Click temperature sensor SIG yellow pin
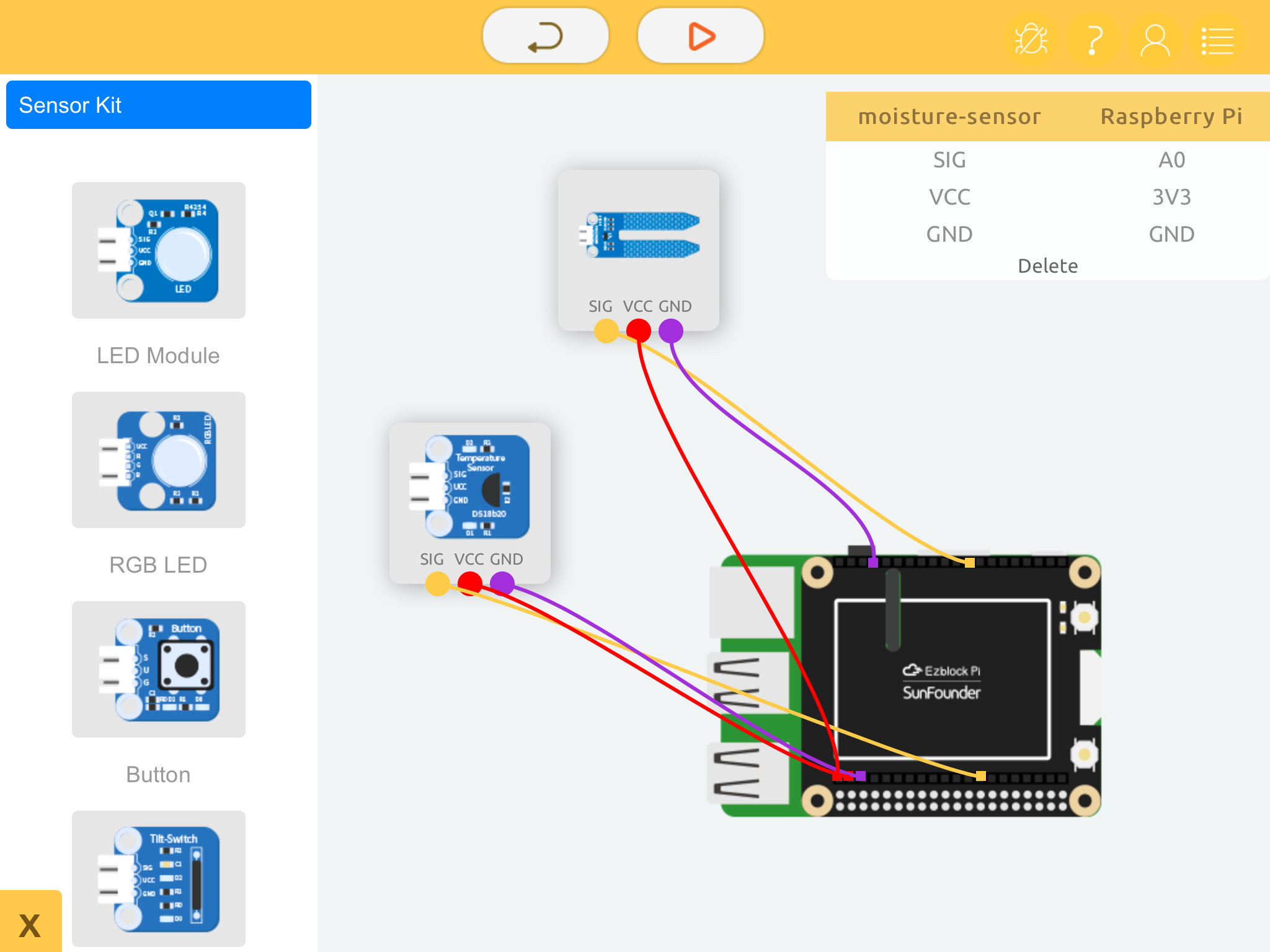1270x952 pixels. (437, 583)
